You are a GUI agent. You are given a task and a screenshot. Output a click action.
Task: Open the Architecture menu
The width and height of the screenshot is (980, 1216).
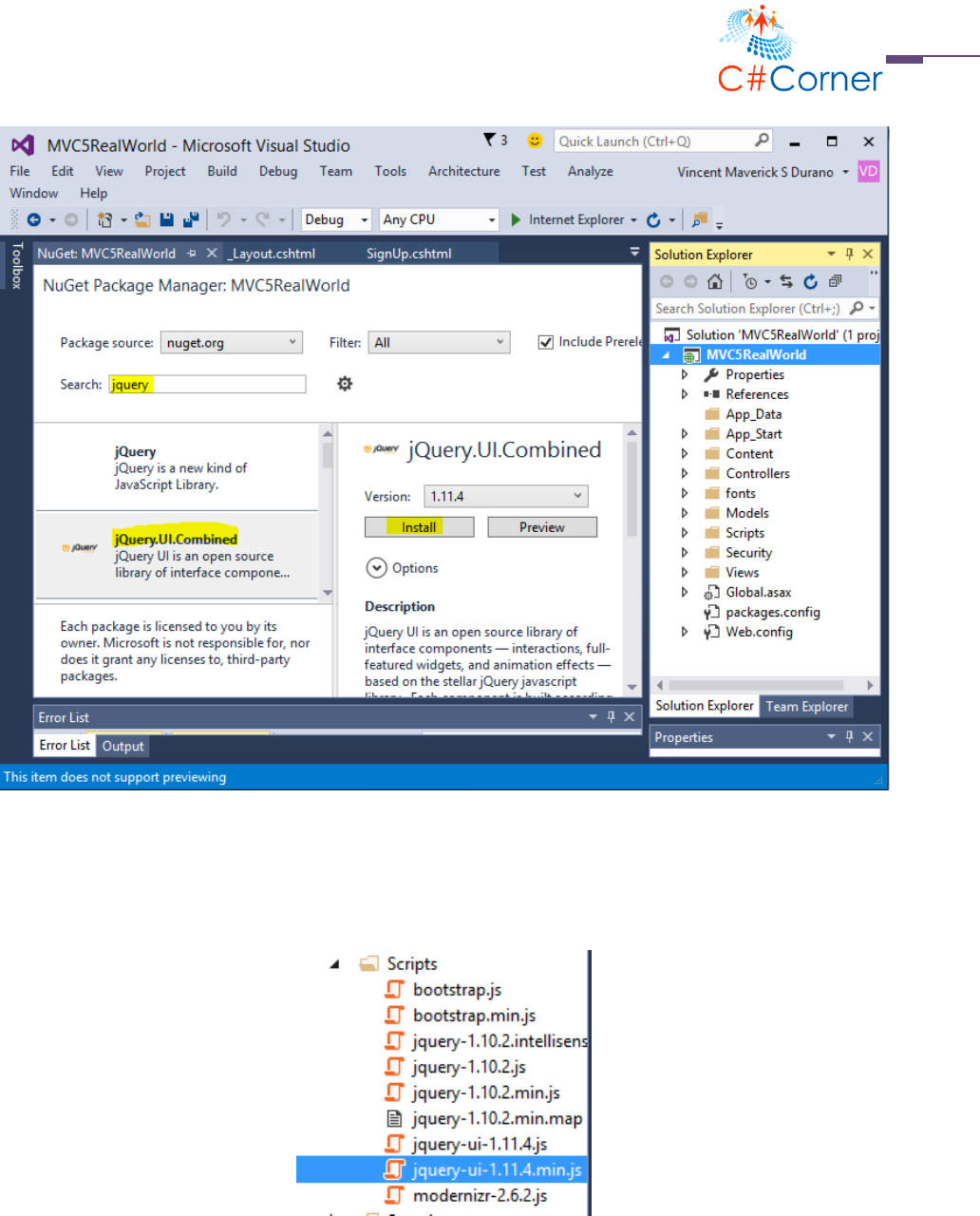coord(463,171)
